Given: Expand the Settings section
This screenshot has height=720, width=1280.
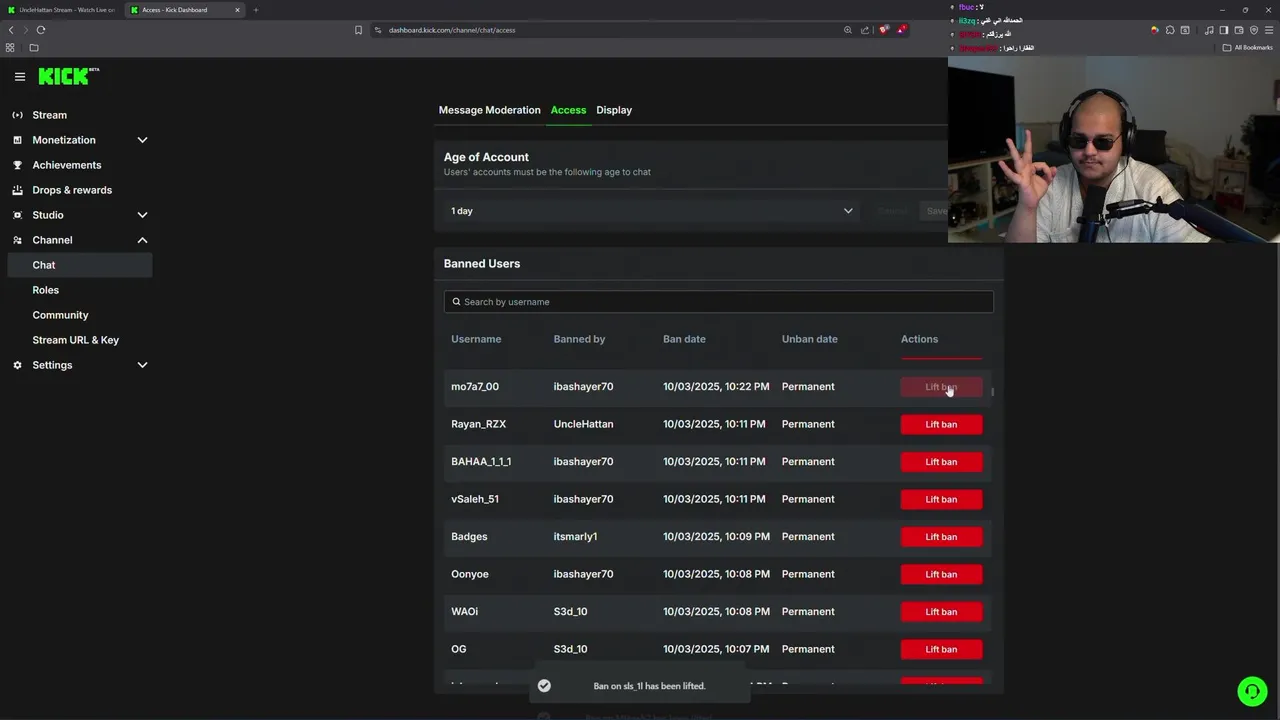Looking at the screenshot, I should pyautogui.click(x=142, y=365).
